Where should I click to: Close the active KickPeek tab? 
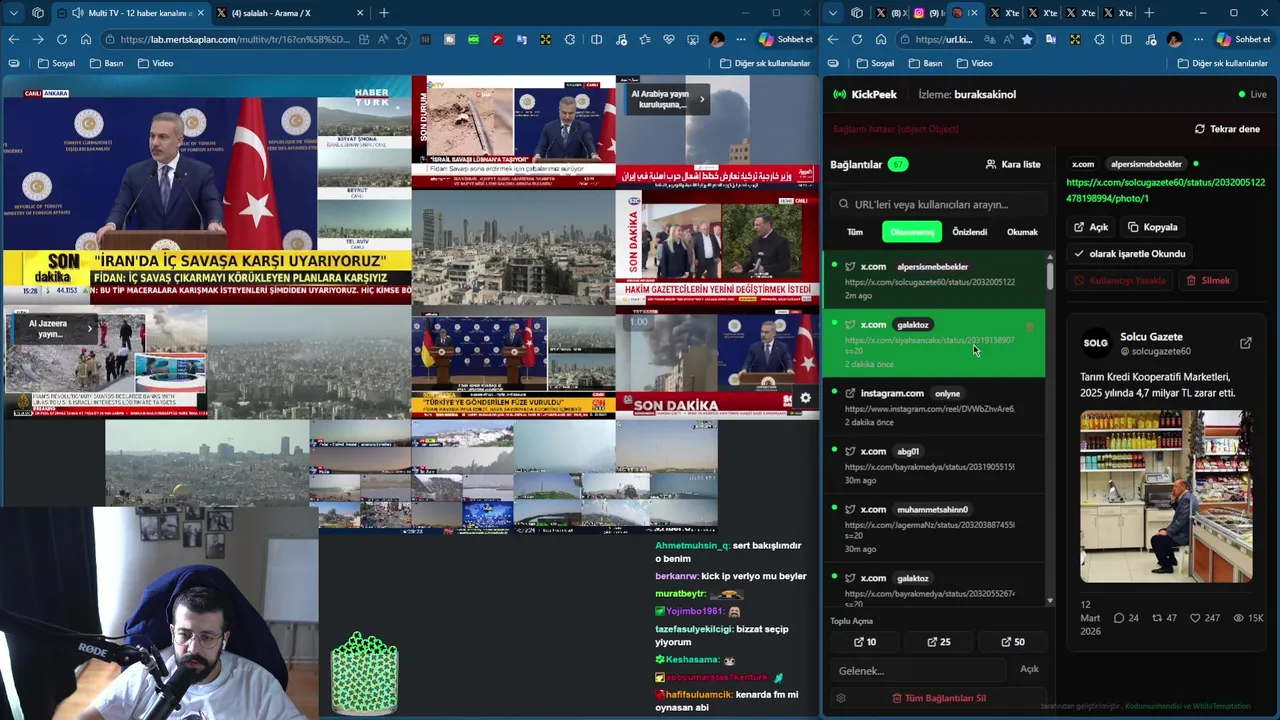pyautogui.click(x=973, y=13)
